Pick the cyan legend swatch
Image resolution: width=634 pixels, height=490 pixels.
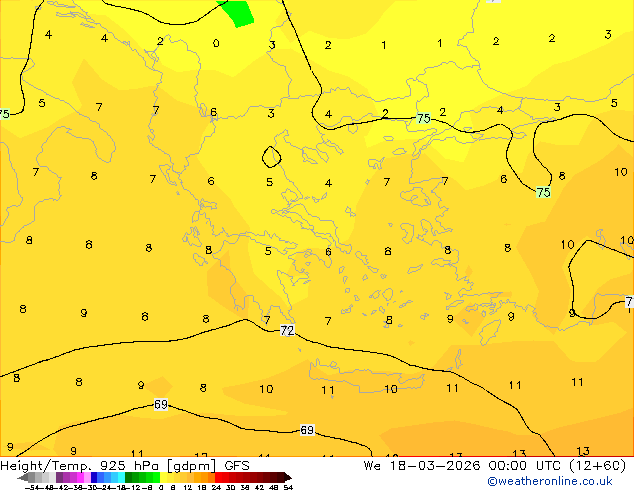tap(121, 477)
